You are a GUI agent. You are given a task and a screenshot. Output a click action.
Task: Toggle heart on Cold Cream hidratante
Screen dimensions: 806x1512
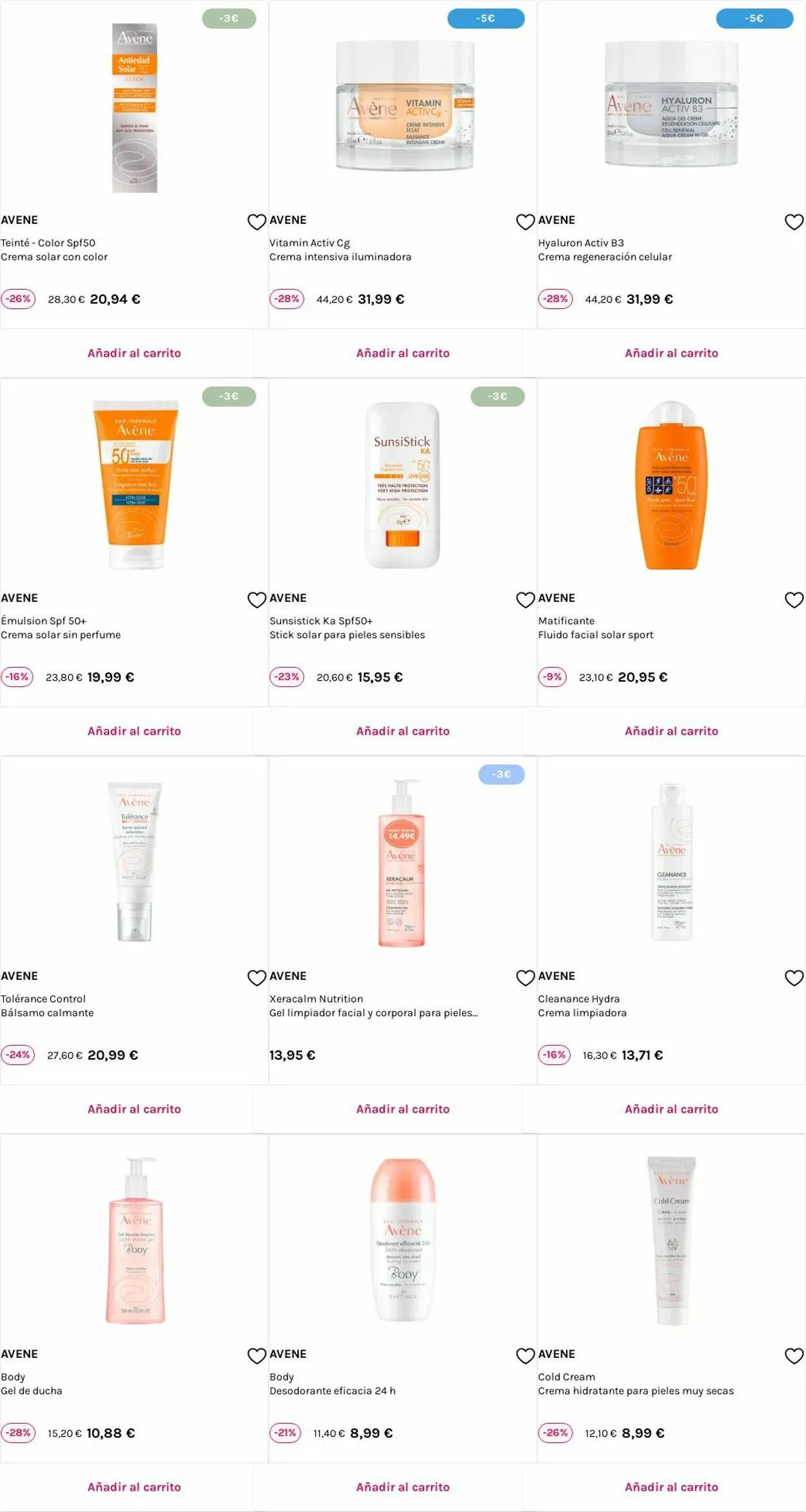point(794,1356)
